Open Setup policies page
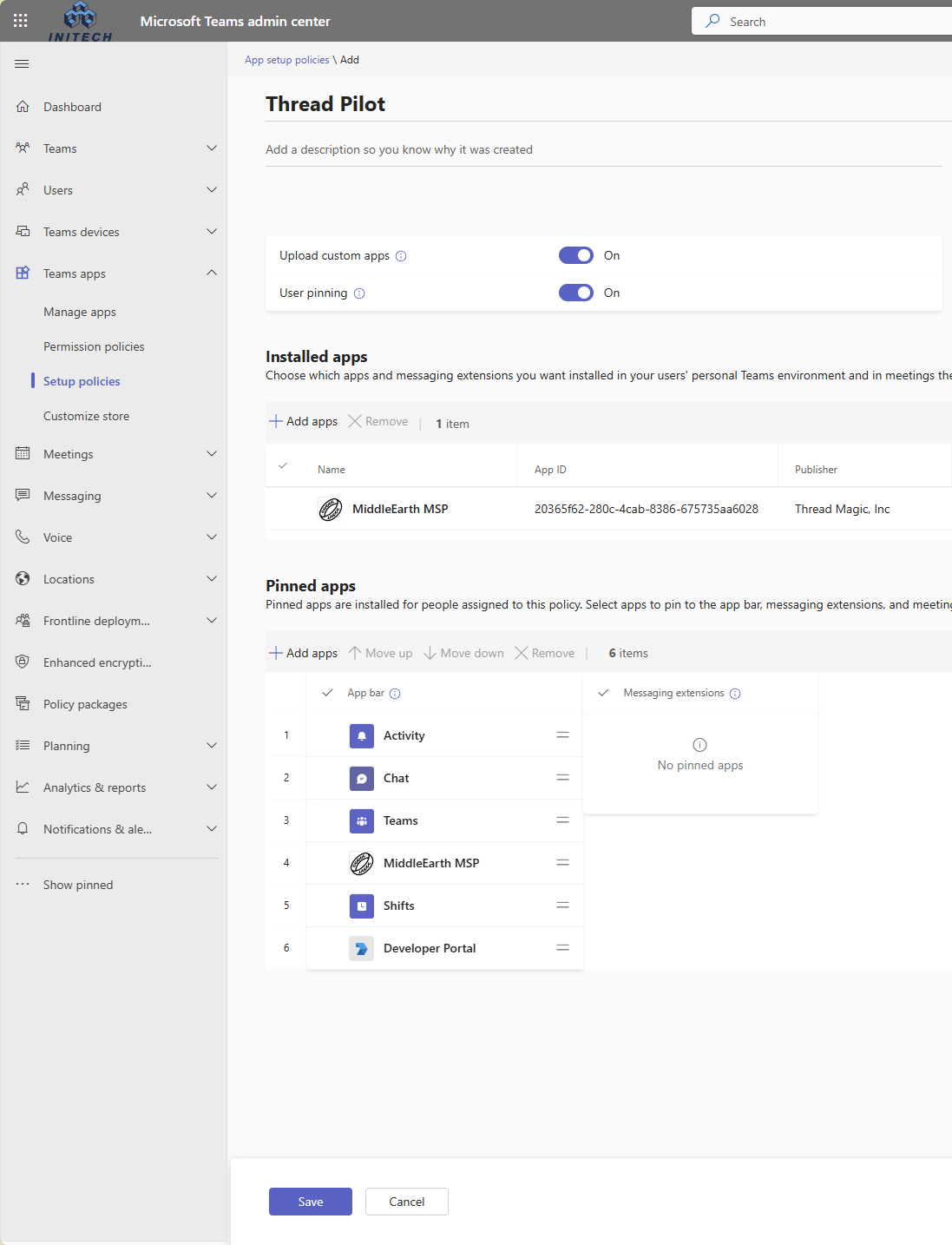This screenshot has height=1245, width=952. (x=82, y=382)
